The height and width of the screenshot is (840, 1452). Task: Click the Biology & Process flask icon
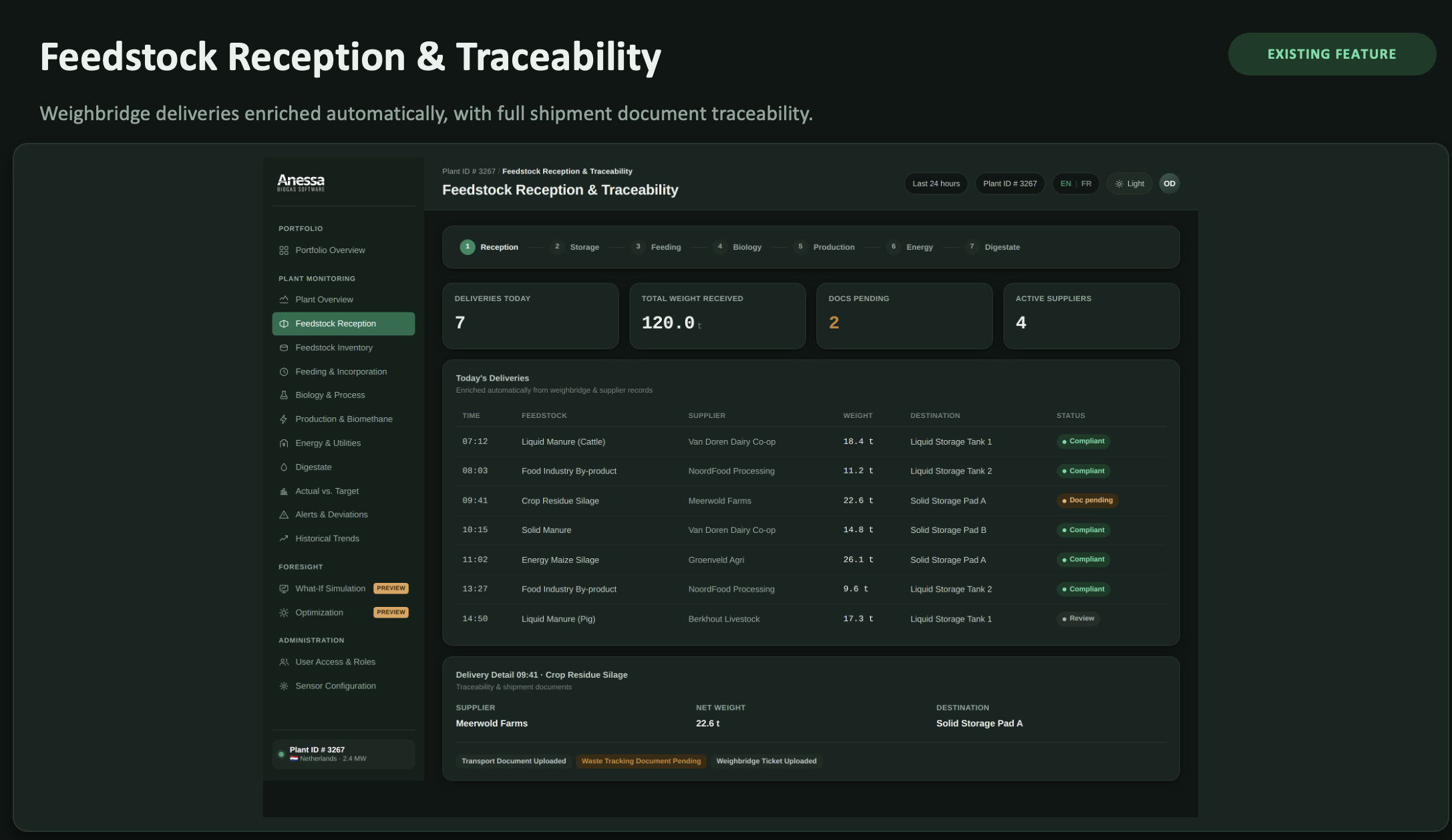tap(284, 395)
